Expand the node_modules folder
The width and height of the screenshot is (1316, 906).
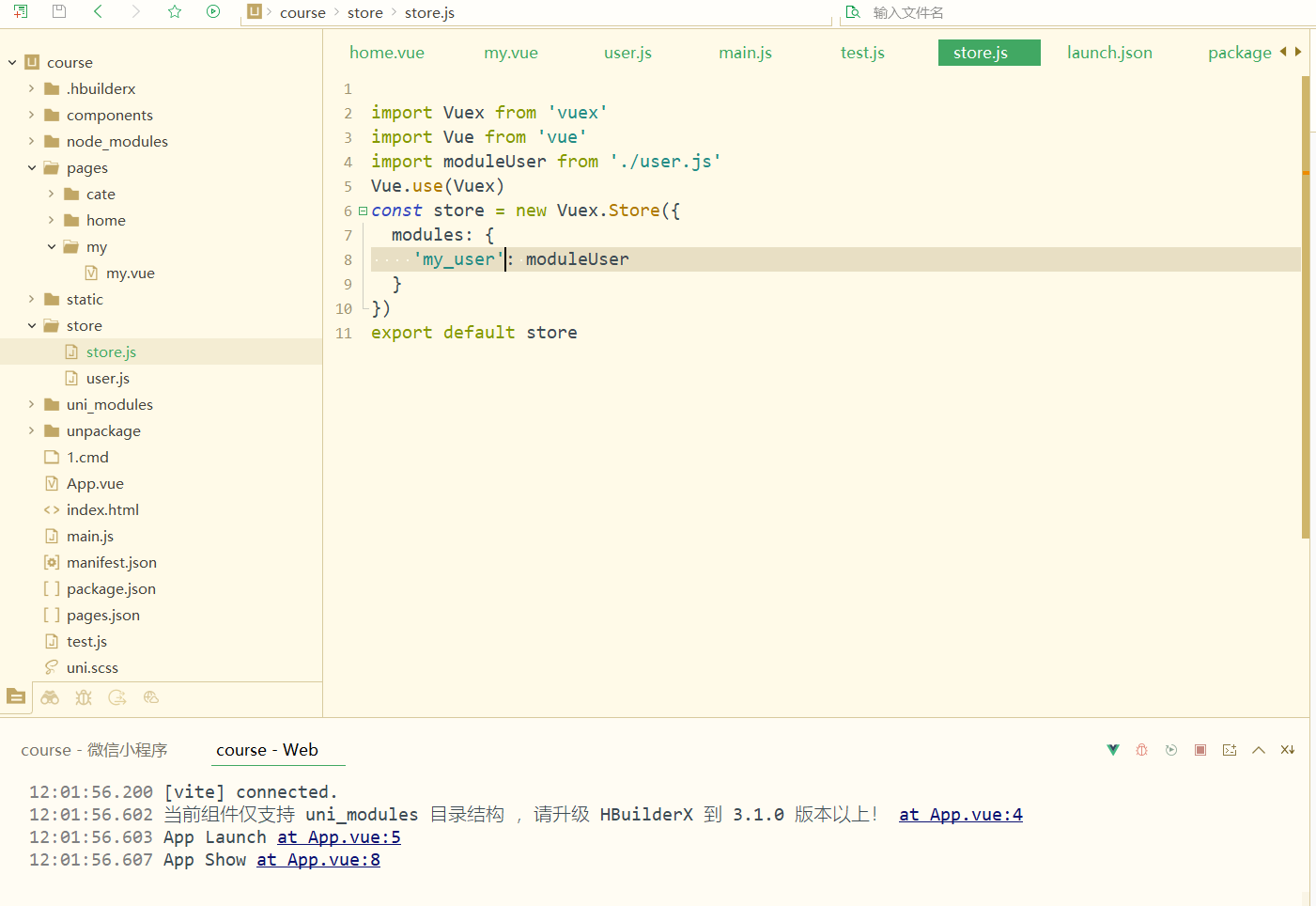click(x=31, y=141)
